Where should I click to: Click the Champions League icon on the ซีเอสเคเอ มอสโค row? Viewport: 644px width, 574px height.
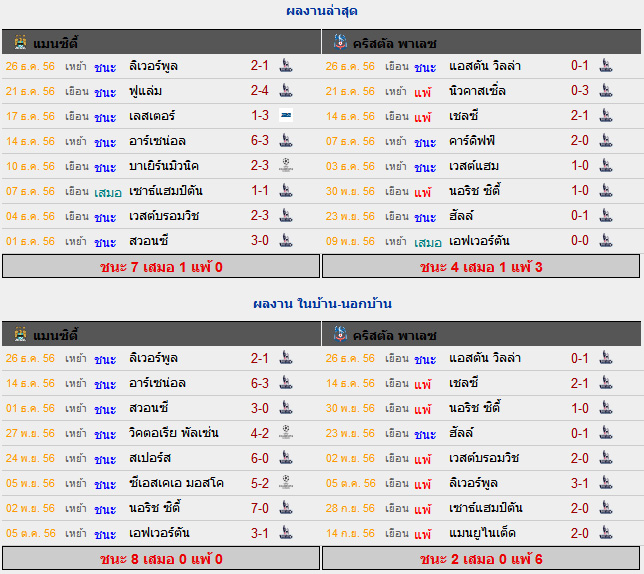point(286,482)
